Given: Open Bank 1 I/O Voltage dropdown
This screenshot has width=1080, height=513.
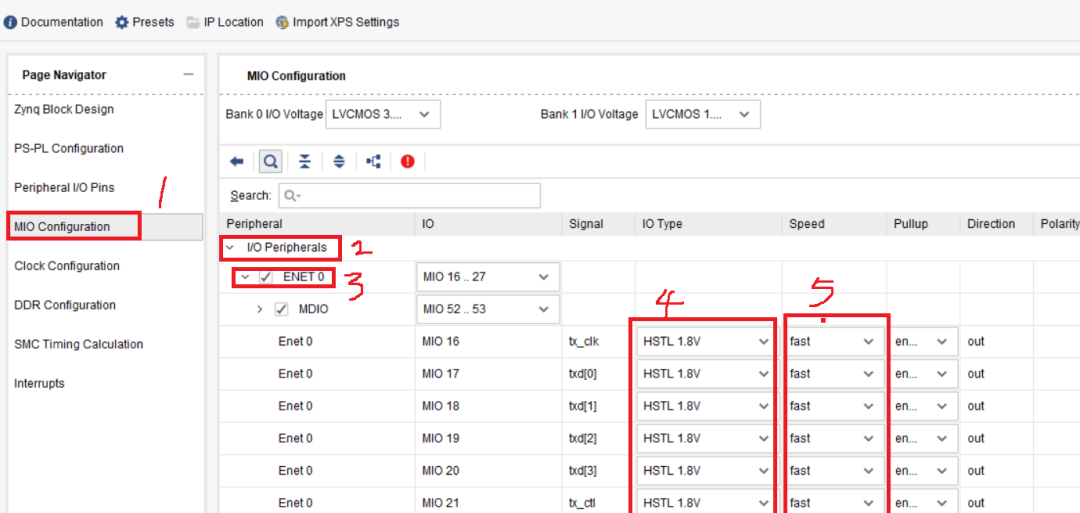Looking at the screenshot, I should [x=703, y=114].
